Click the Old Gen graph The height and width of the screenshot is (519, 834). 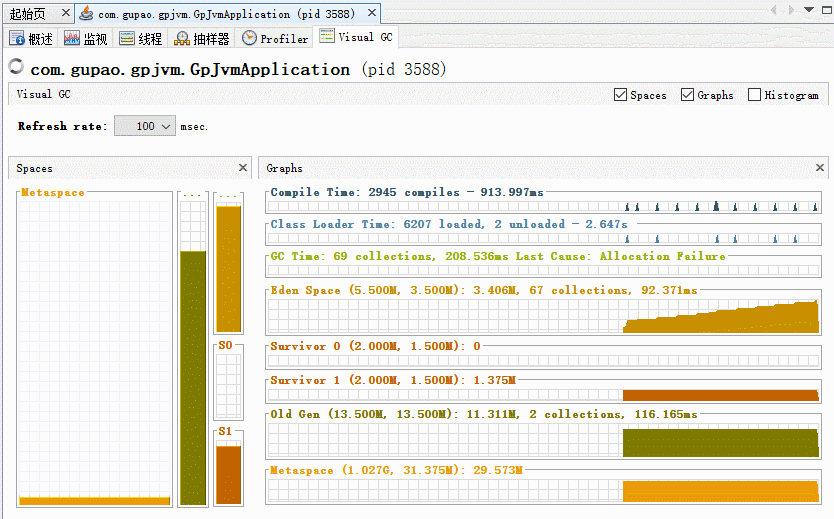tap(543, 442)
